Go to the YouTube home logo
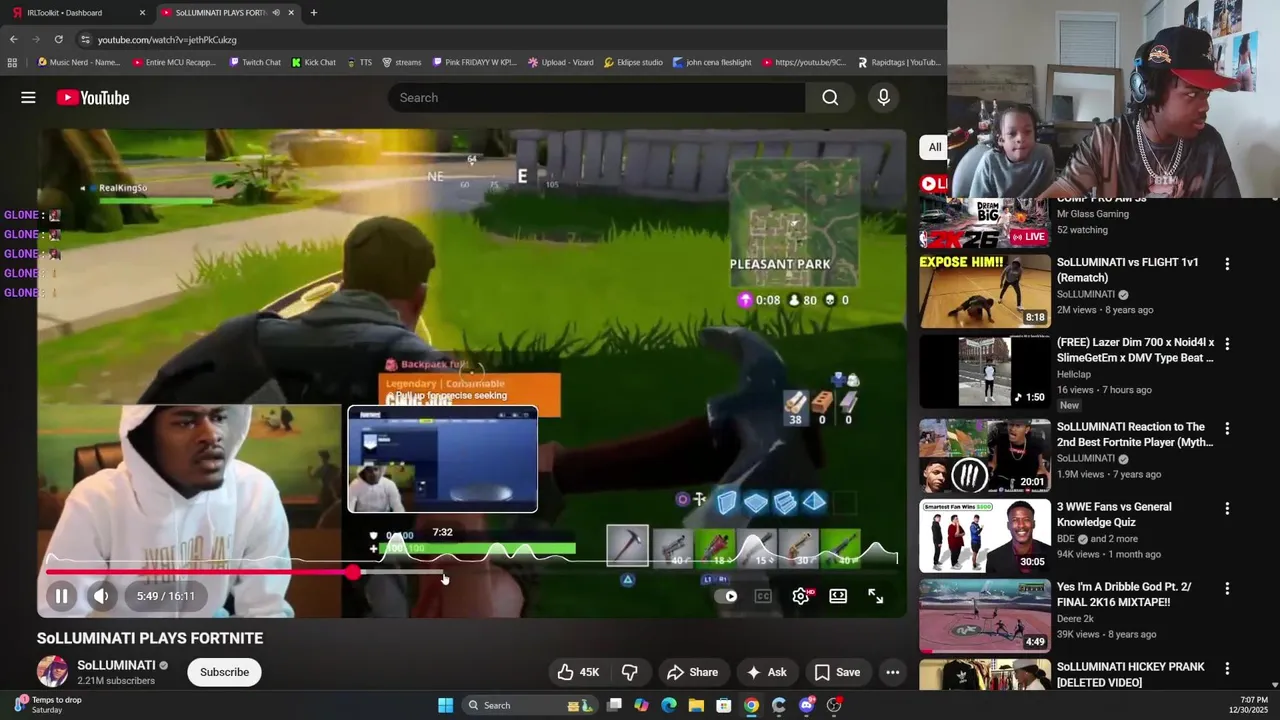 [93, 97]
